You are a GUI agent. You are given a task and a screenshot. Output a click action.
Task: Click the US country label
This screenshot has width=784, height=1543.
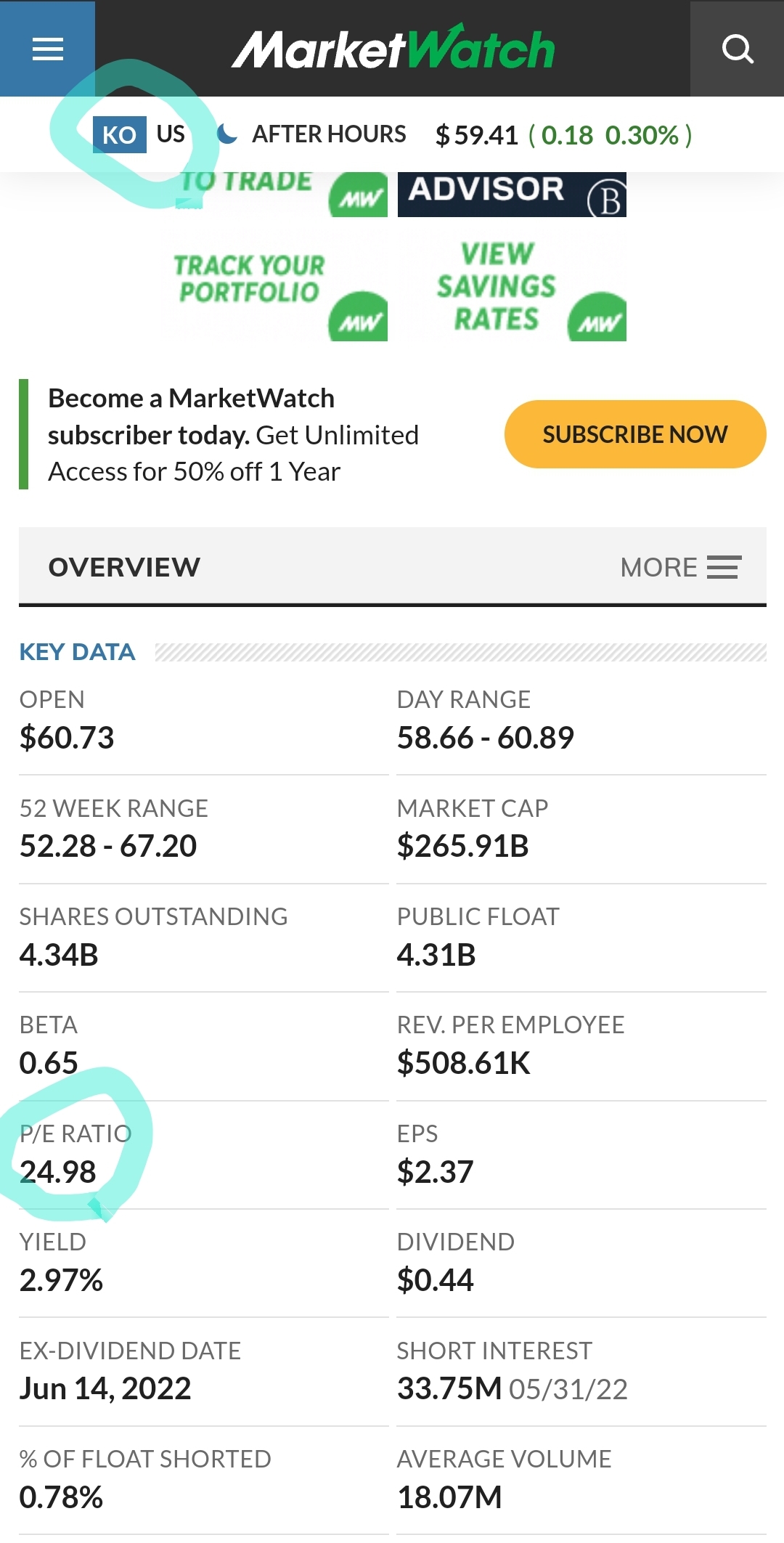click(x=171, y=134)
